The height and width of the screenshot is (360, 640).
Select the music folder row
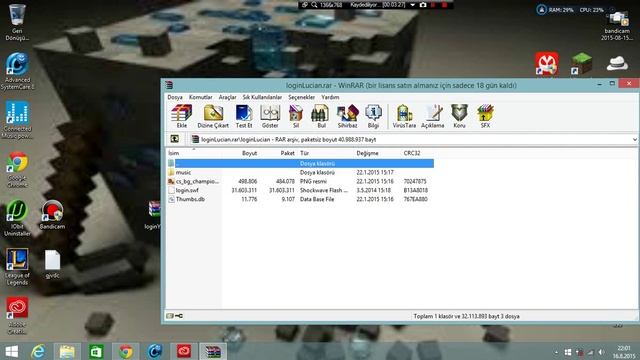pos(300,172)
